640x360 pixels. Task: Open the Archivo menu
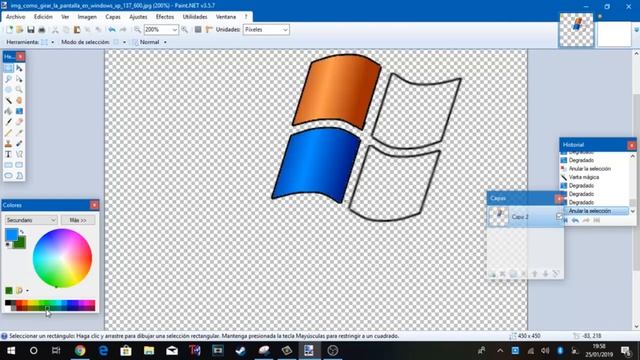pos(16,17)
